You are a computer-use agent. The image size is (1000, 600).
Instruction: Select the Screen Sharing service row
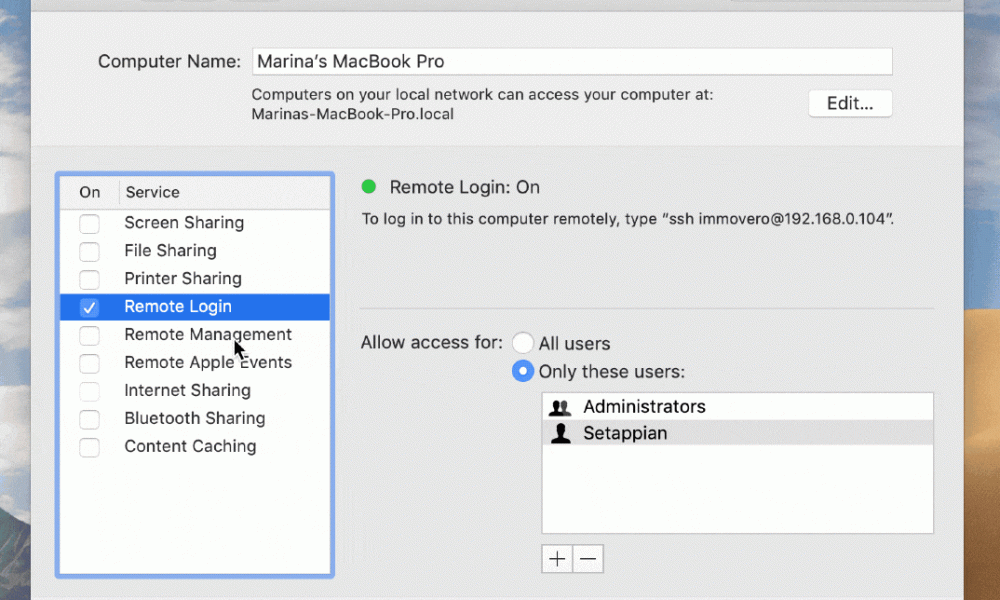[195, 223]
